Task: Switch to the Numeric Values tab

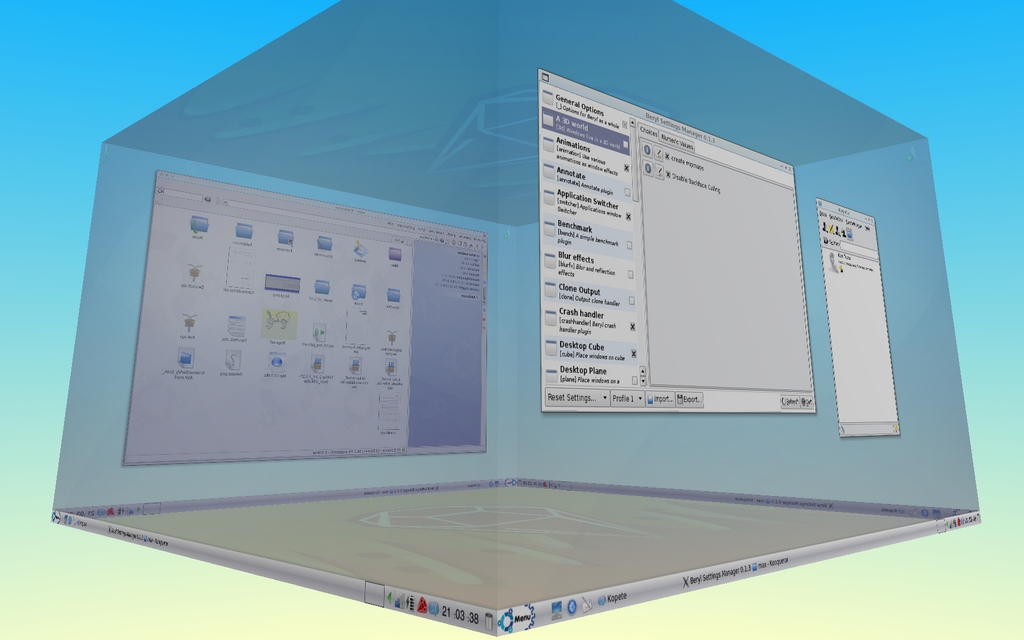Action: (x=677, y=141)
